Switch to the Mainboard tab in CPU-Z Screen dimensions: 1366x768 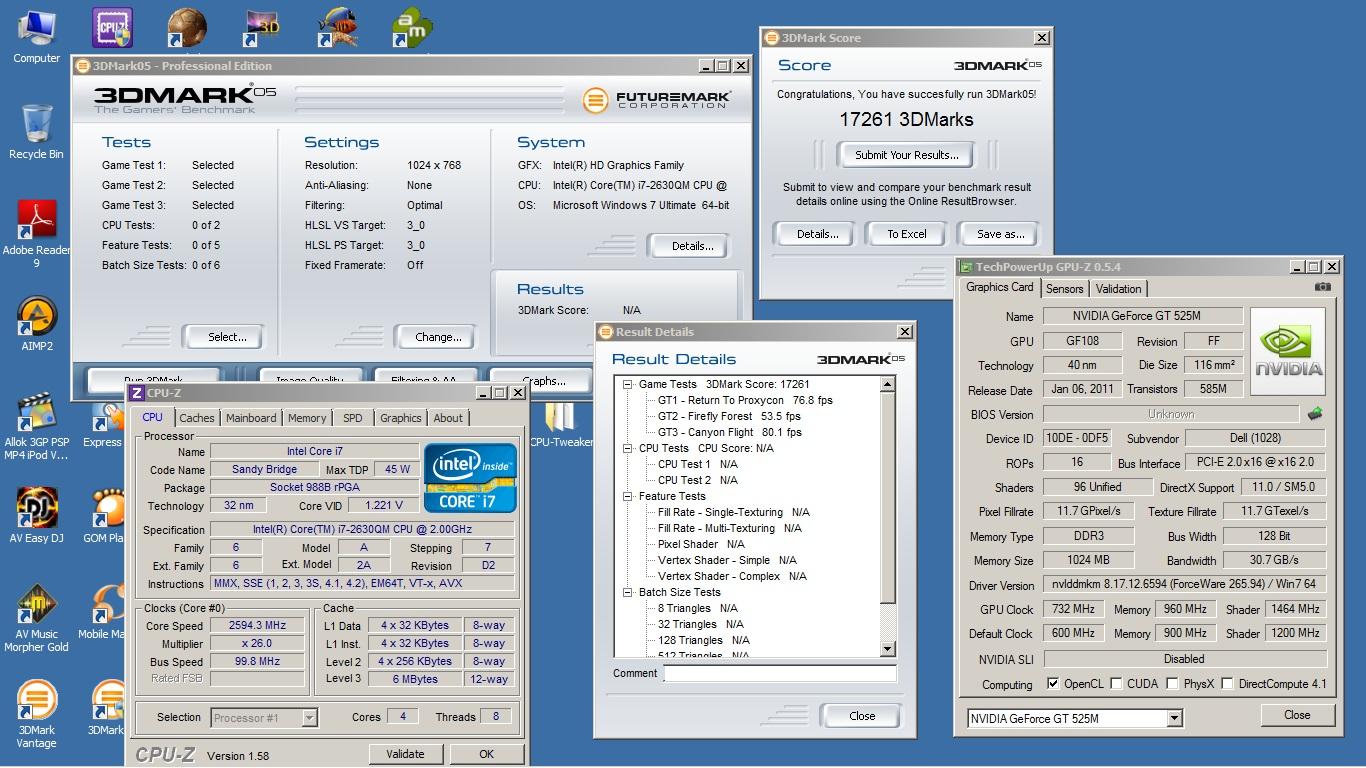(251, 418)
